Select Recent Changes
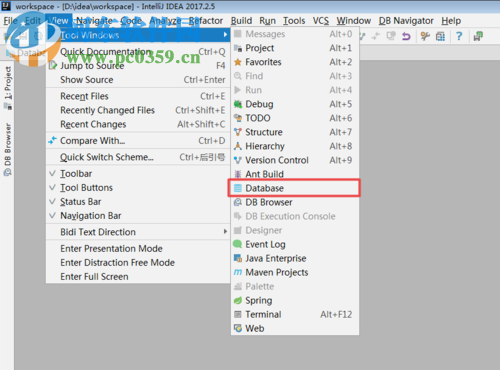 (138, 124)
